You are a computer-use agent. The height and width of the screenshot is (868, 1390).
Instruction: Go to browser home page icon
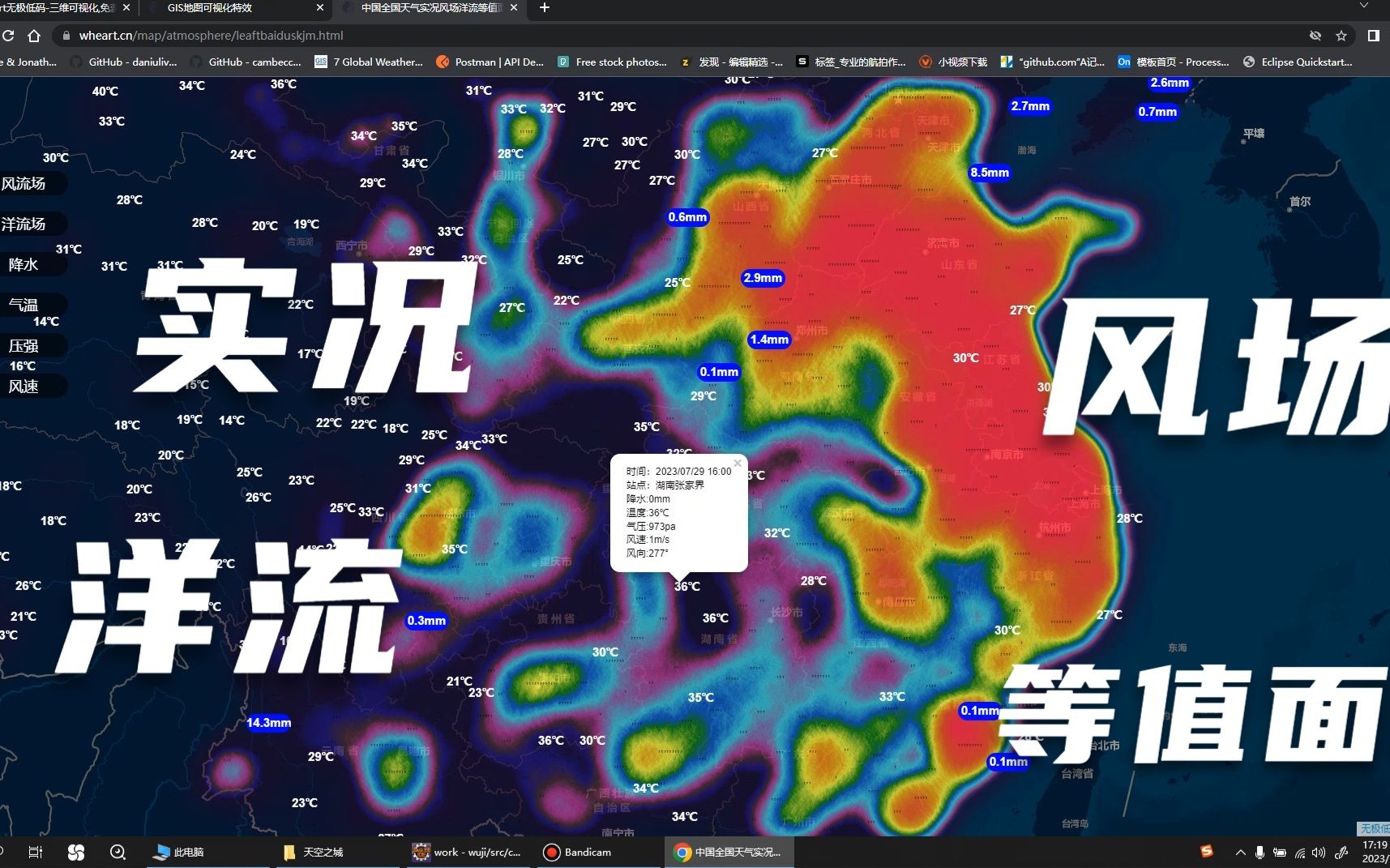point(34,36)
